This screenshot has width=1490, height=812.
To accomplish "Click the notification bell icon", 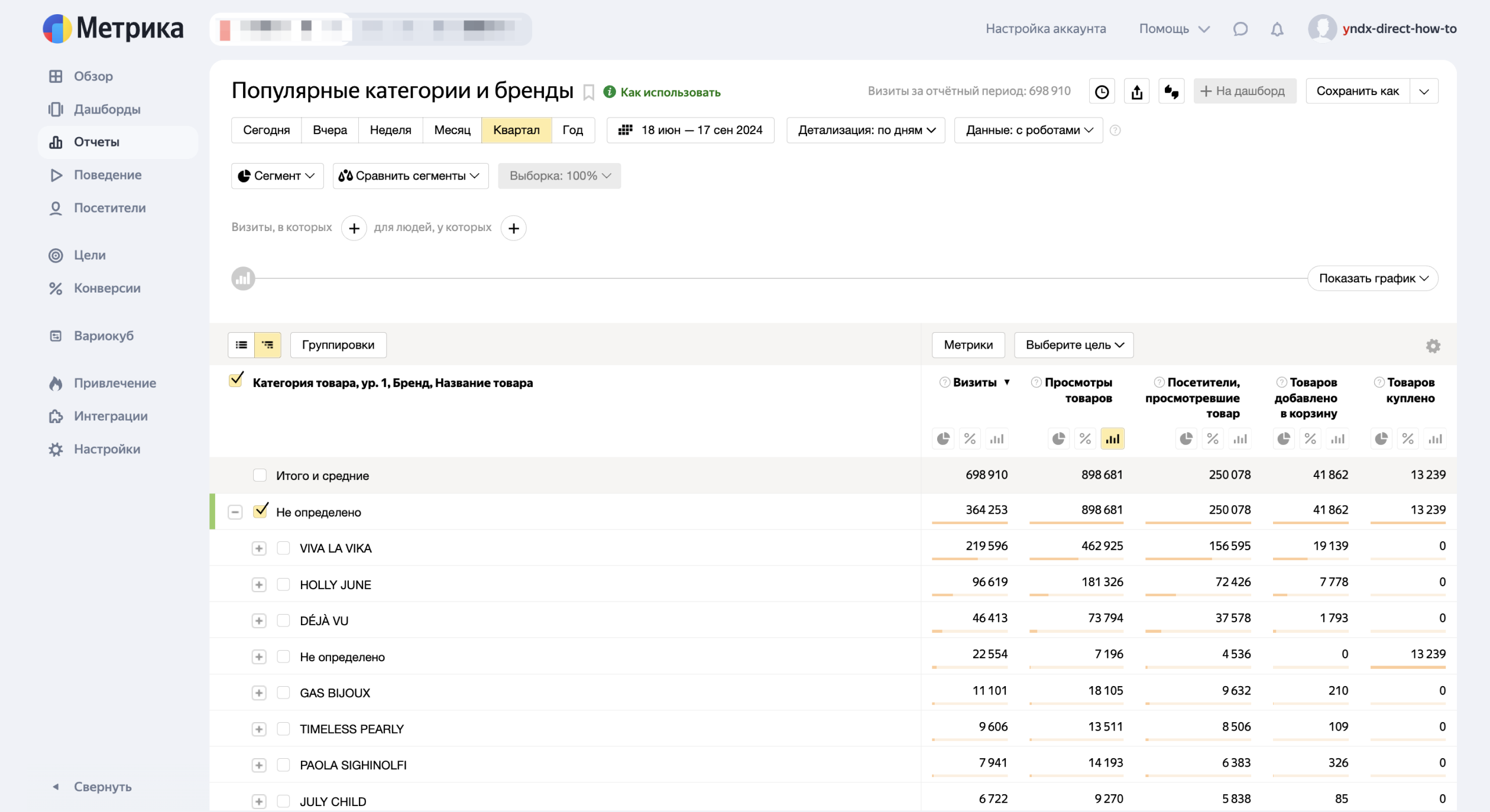I will pos(1277,29).
